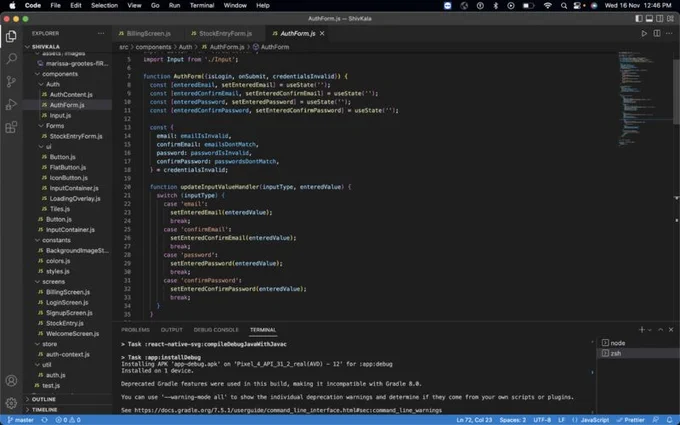Open the Accounts menu icon
The image size is (680, 425).
point(11,380)
